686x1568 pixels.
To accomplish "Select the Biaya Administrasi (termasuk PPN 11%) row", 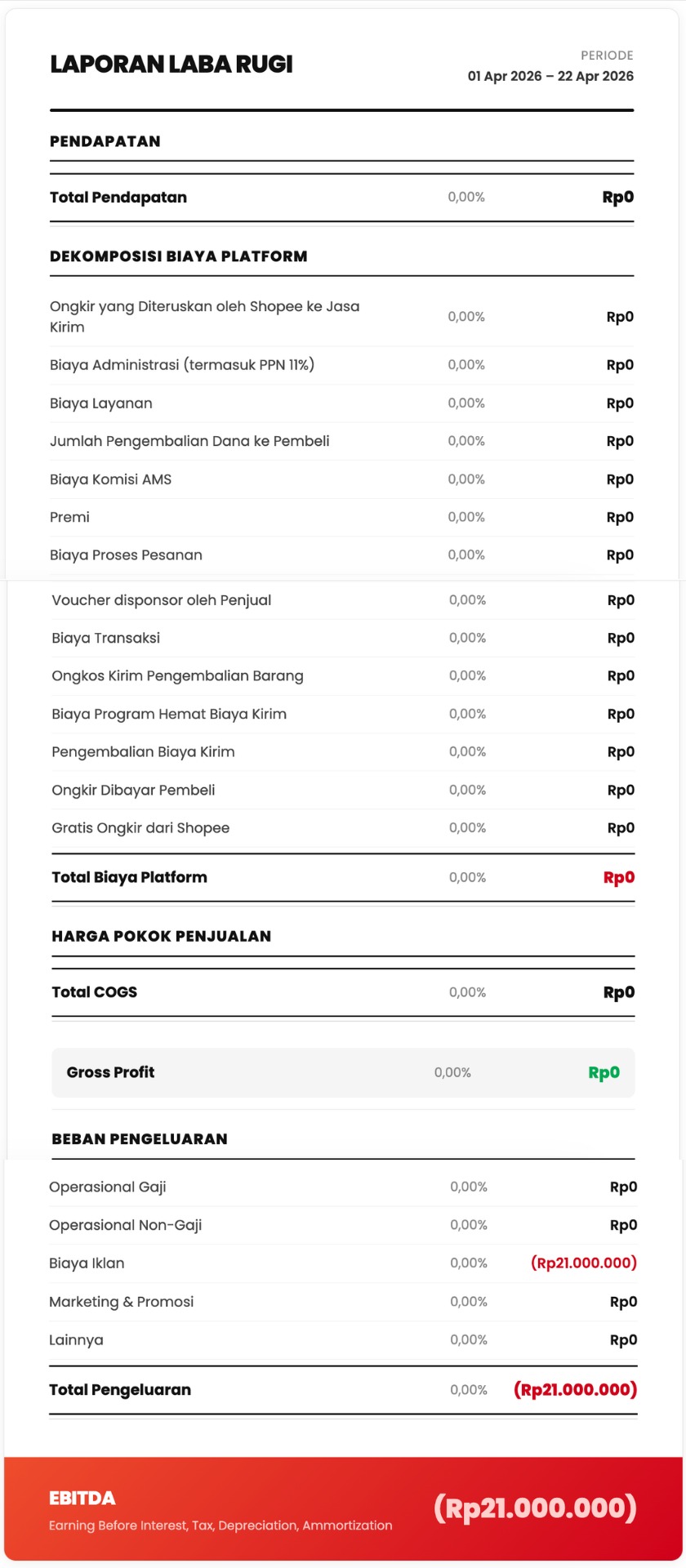I will click(x=182, y=365).
